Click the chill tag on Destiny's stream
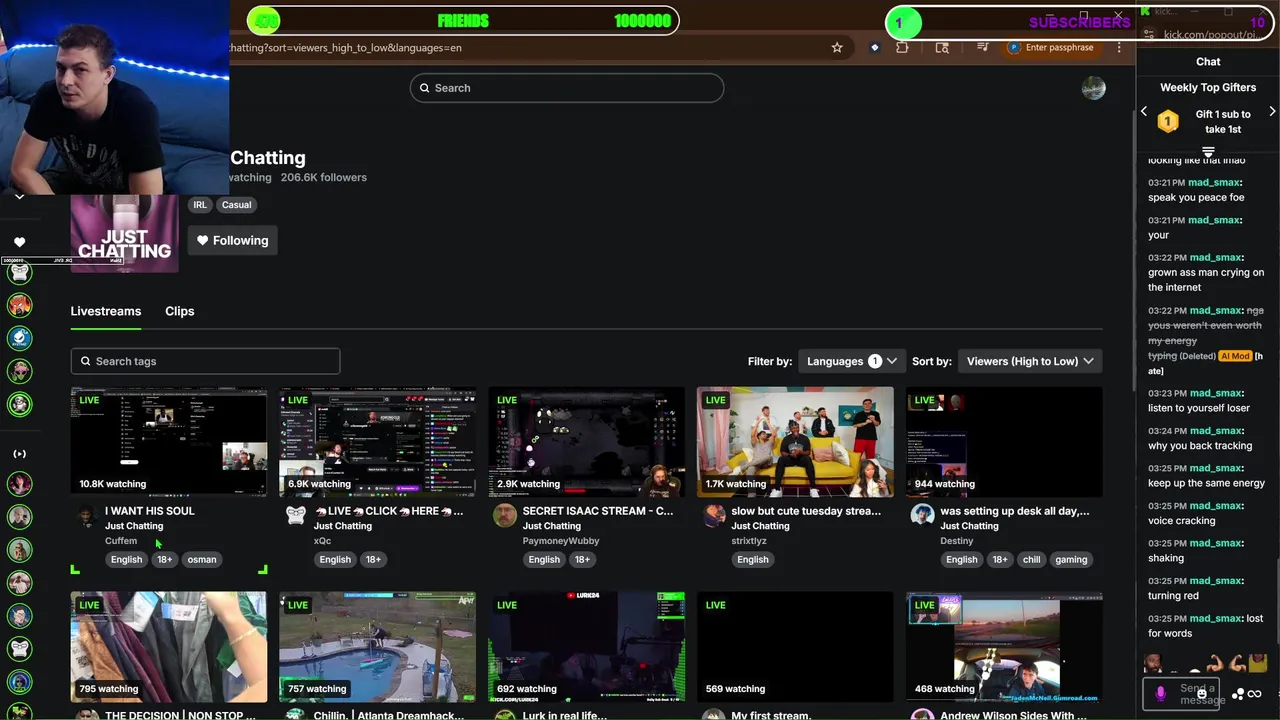The height and width of the screenshot is (720, 1280). (1031, 559)
